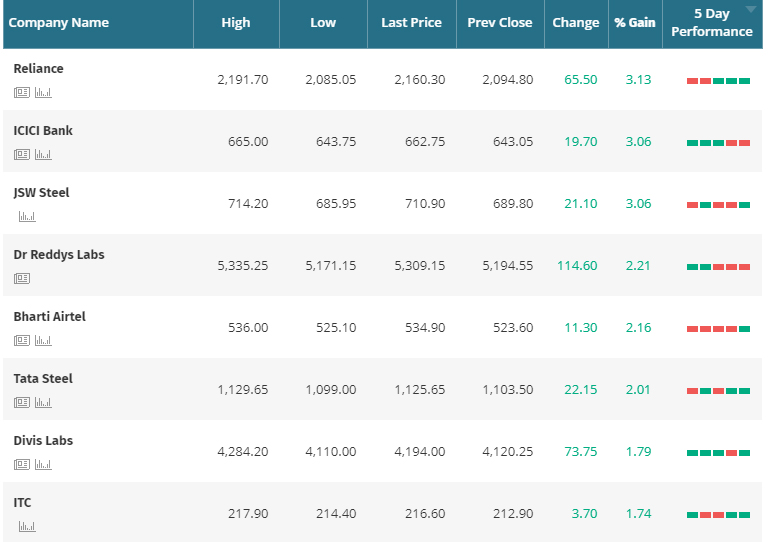Open the Reliance company link
The height and width of the screenshot is (542, 776).
click(38, 69)
